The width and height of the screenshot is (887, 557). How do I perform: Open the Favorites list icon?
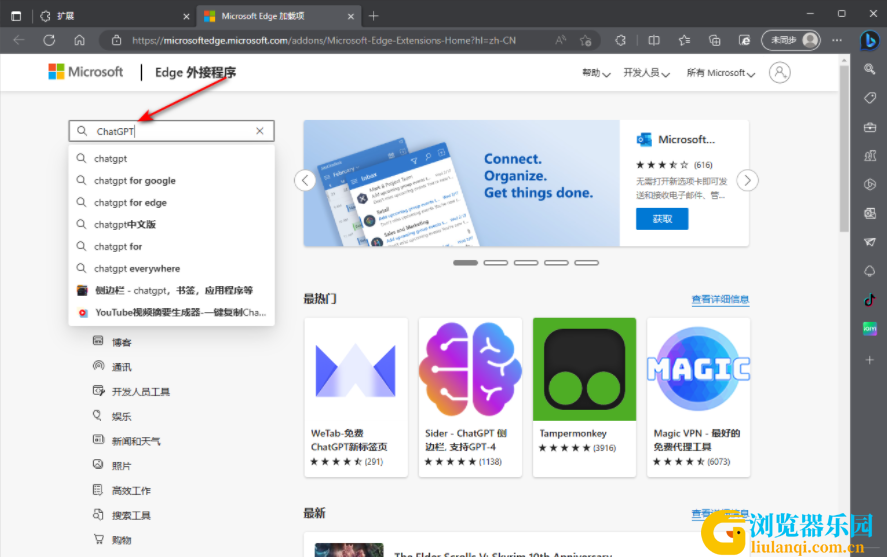click(x=684, y=40)
